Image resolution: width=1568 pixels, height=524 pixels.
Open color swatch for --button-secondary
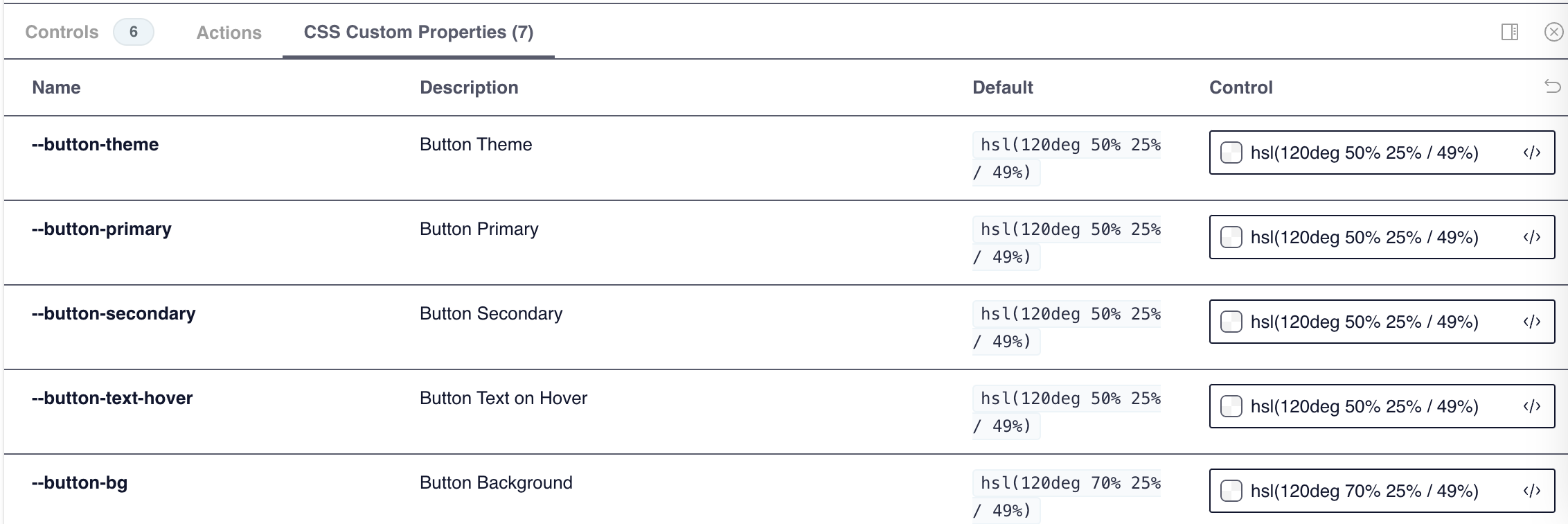[1231, 322]
